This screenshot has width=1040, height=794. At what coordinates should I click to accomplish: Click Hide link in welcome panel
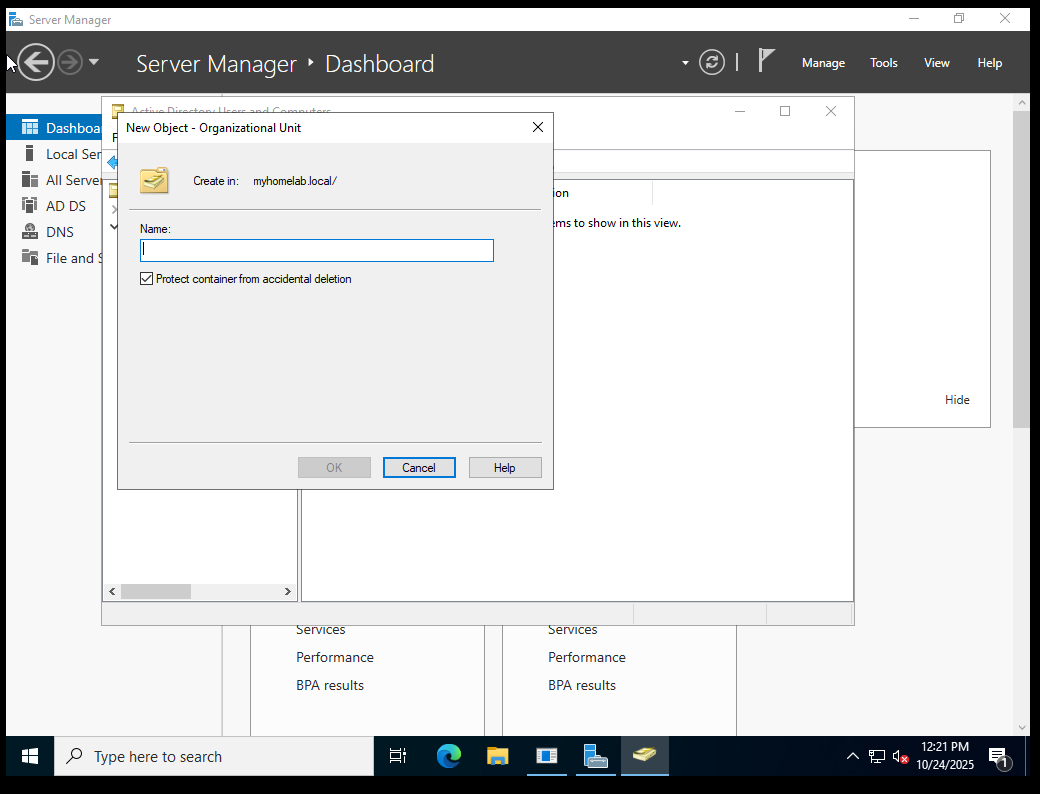pos(957,400)
